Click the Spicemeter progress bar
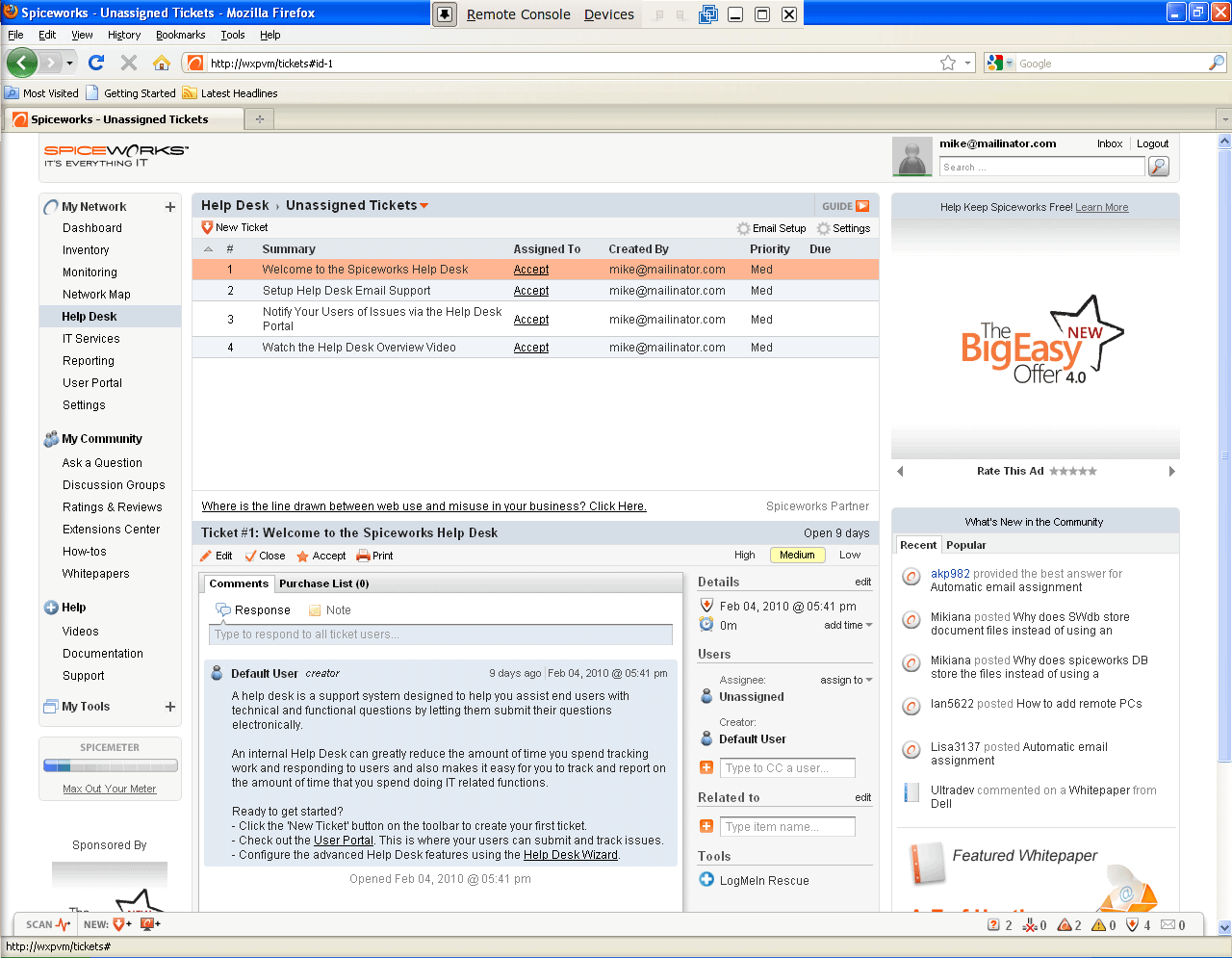The image size is (1232, 958). (111, 766)
